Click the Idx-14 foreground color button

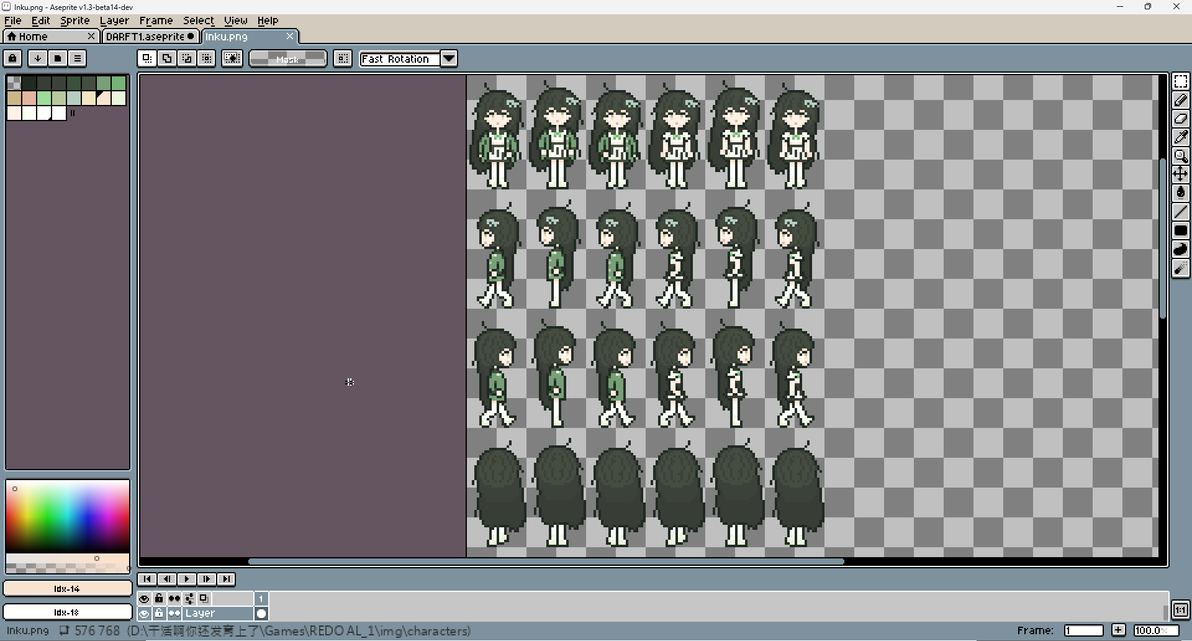tap(67, 589)
